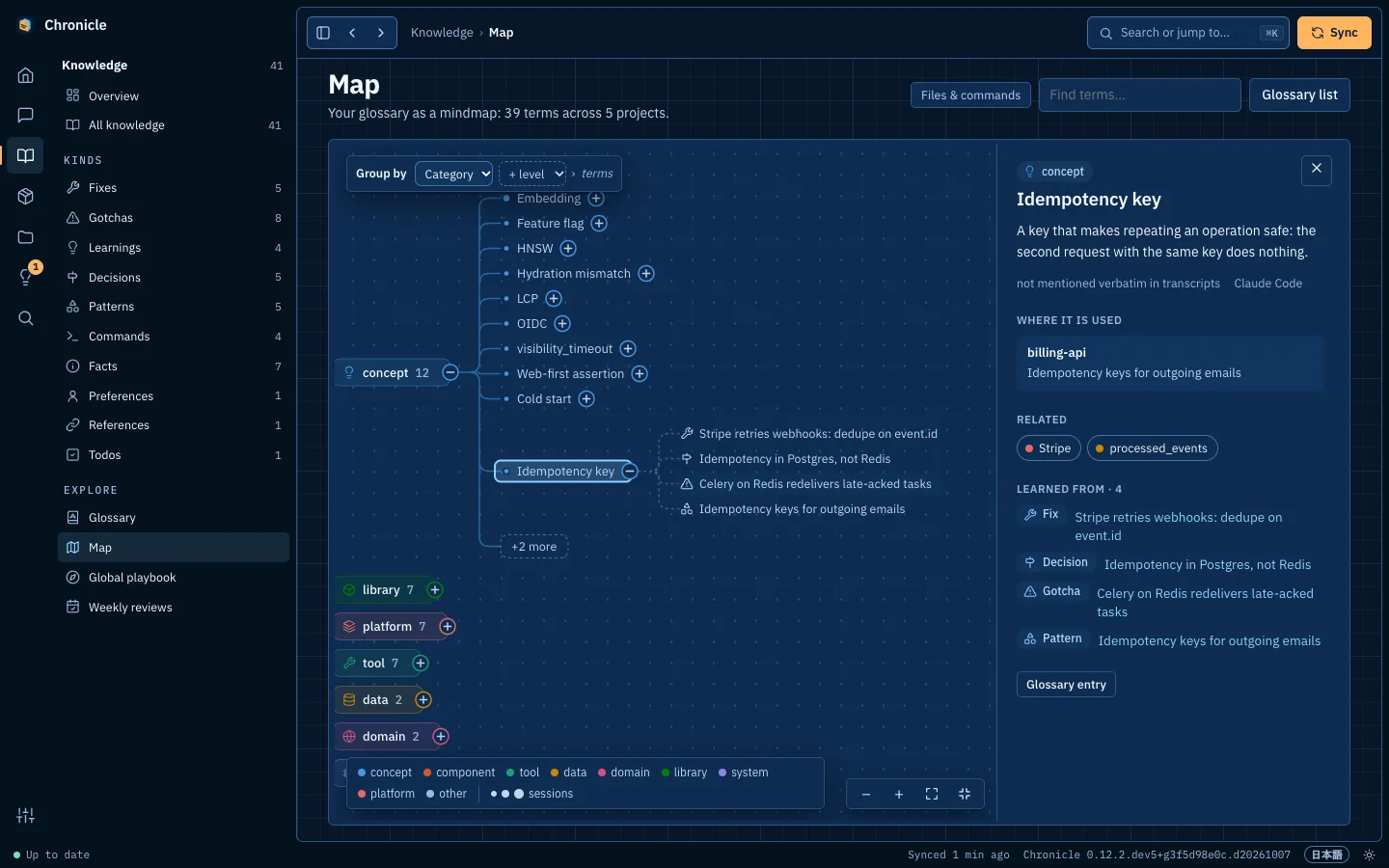Screen dimensions: 1389x868
Task: Toggle the platform category in the legend
Action: (x=386, y=794)
